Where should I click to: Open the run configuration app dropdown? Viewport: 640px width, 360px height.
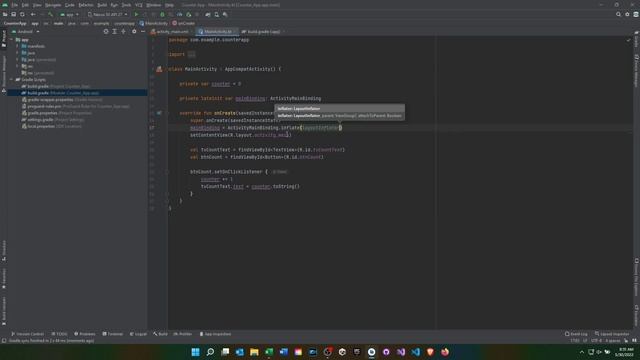click(x=69, y=14)
